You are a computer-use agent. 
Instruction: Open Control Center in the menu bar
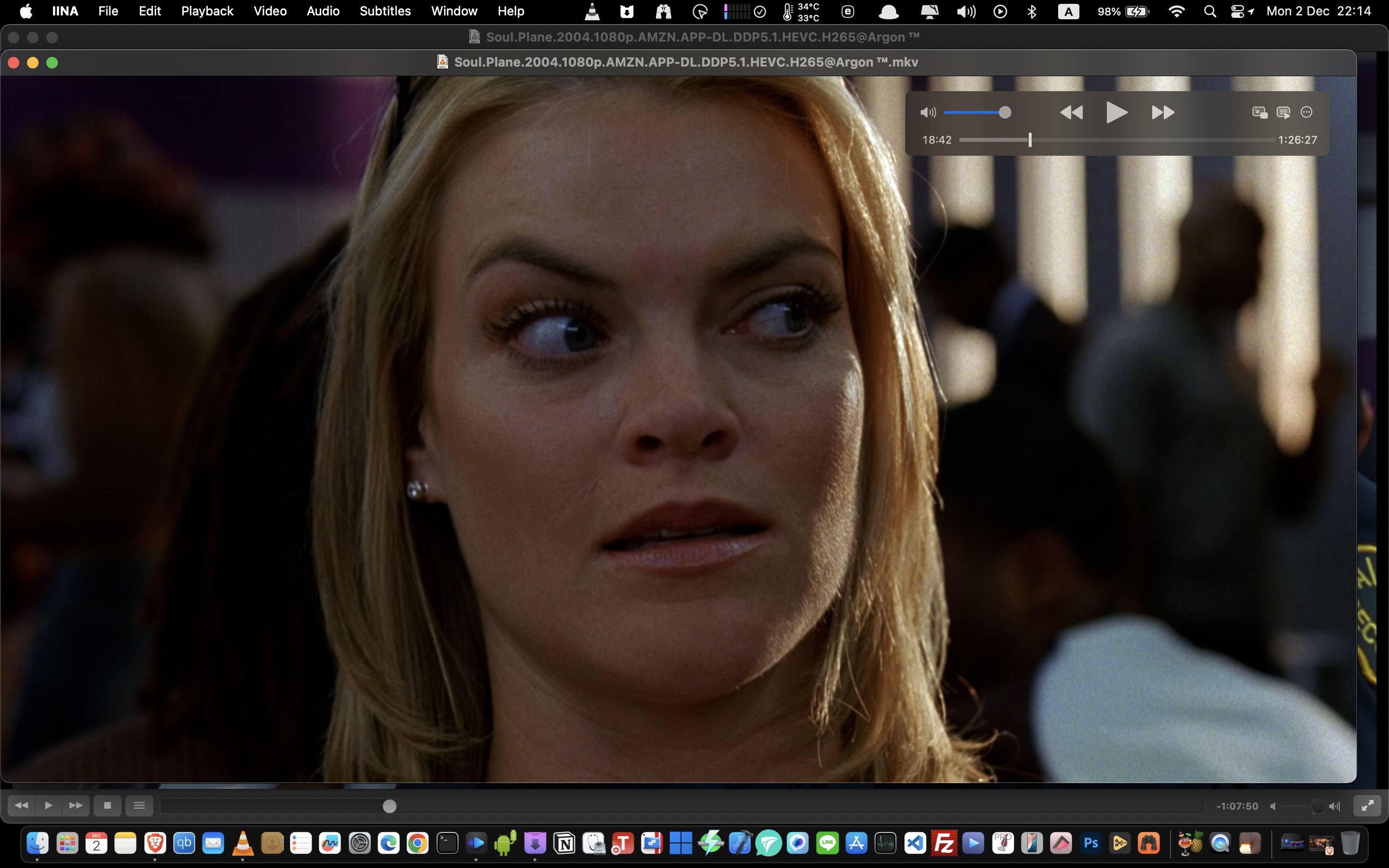click(x=1238, y=11)
